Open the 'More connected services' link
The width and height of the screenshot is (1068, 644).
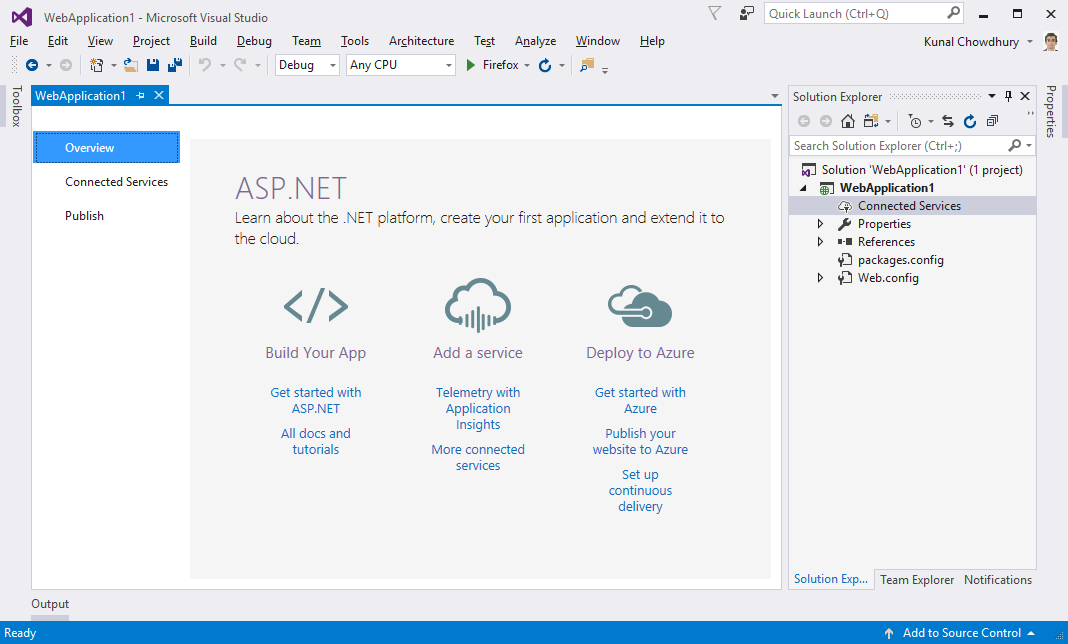pyautogui.click(x=478, y=457)
